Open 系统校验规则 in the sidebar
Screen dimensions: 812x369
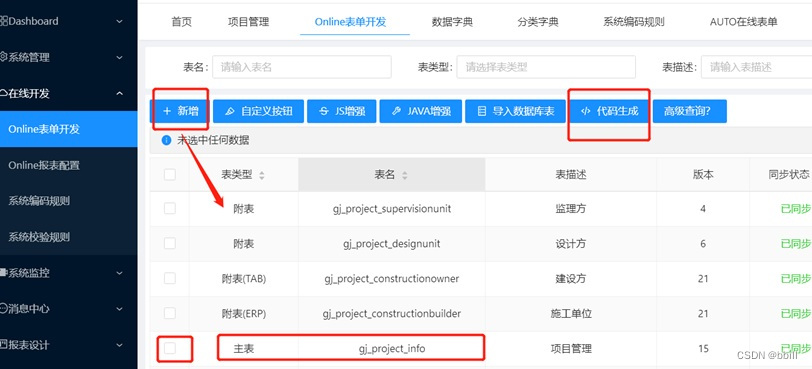[x=69, y=238]
